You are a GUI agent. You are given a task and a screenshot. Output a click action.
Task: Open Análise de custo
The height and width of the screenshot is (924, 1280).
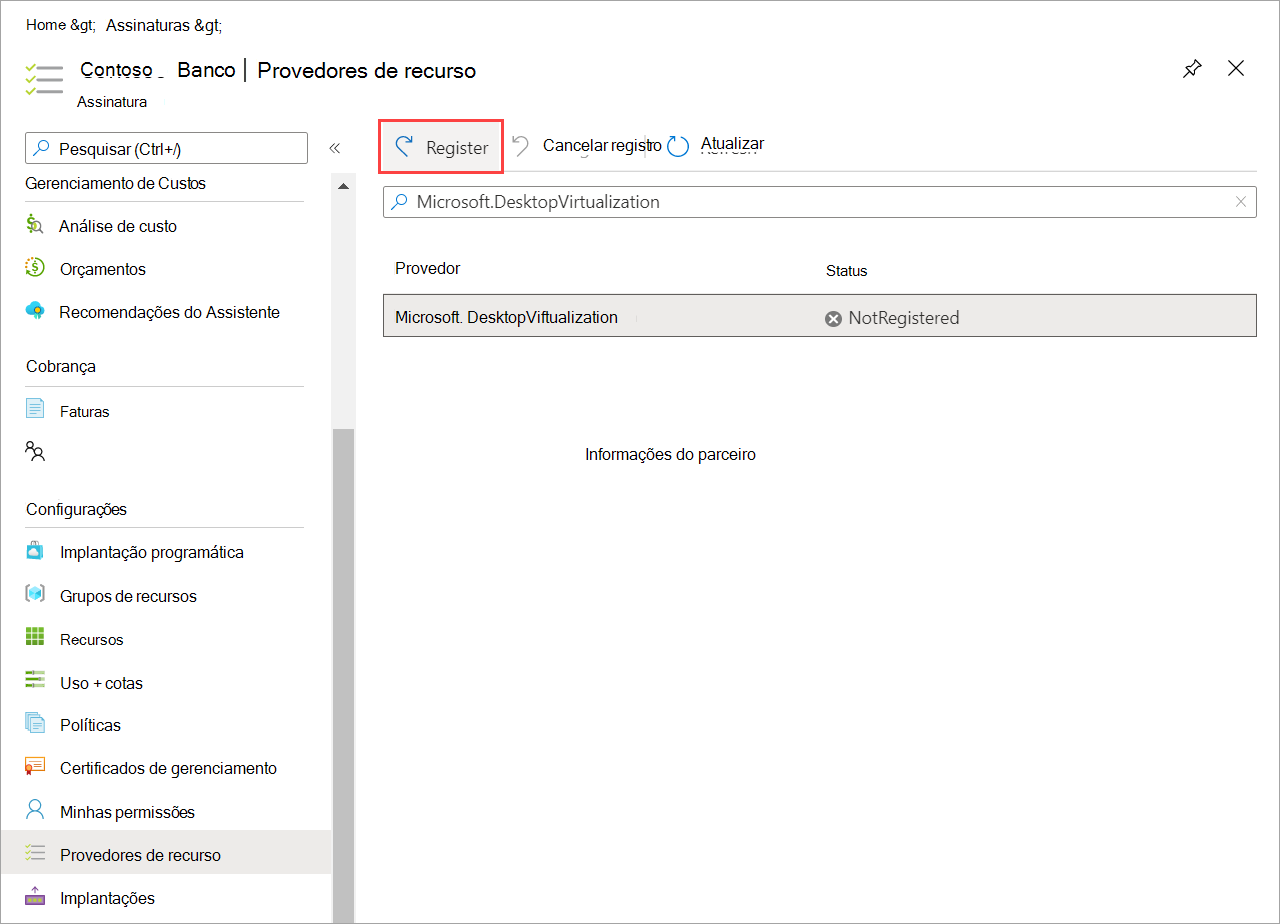click(118, 226)
